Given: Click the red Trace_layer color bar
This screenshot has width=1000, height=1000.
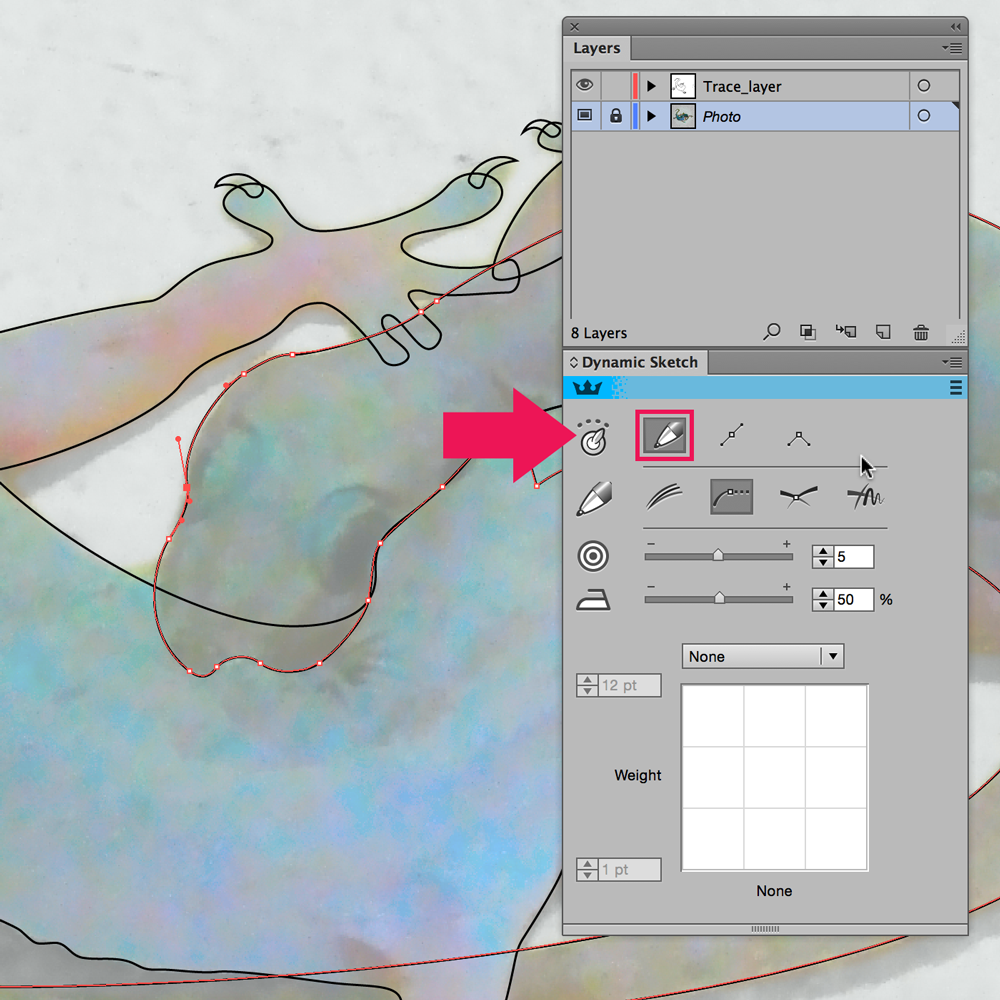Looking at the screenshot, I should click(x=635, y=85).
